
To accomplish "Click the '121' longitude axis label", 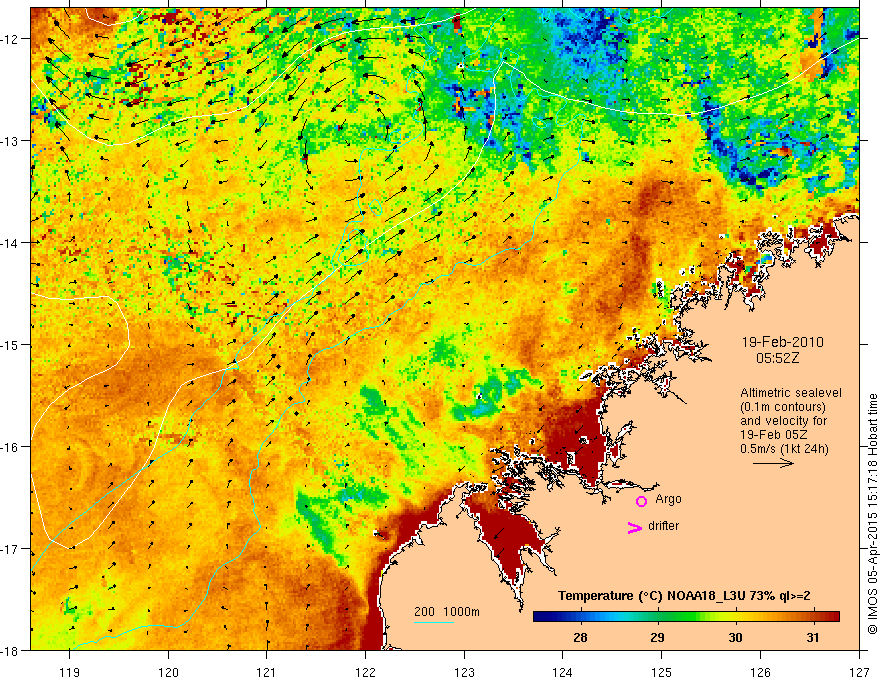I will pos(267,672).
